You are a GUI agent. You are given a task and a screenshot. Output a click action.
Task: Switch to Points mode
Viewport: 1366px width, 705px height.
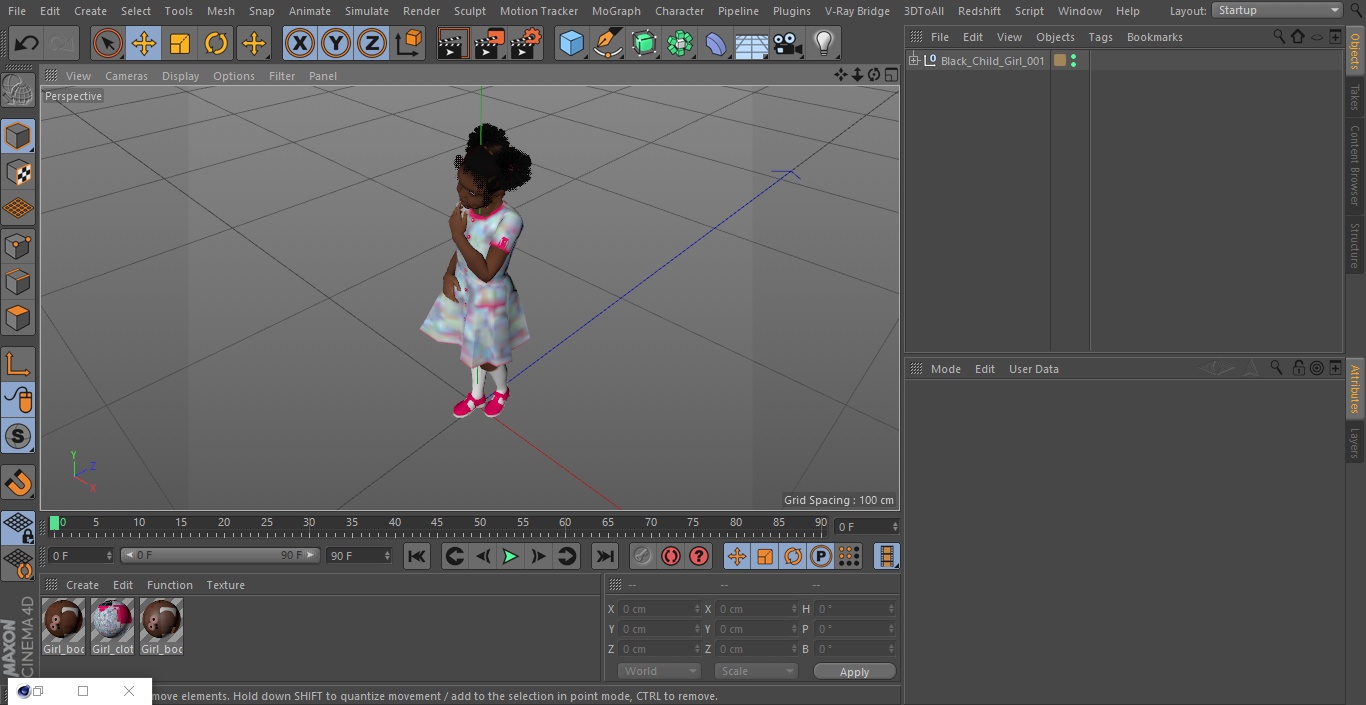pos(18,246)
